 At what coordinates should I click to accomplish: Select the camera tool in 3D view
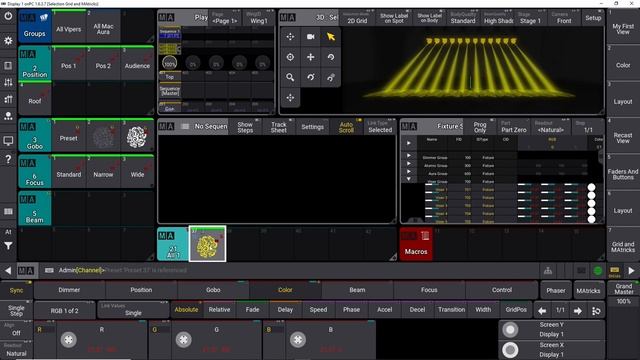click(x=311, y=37)
